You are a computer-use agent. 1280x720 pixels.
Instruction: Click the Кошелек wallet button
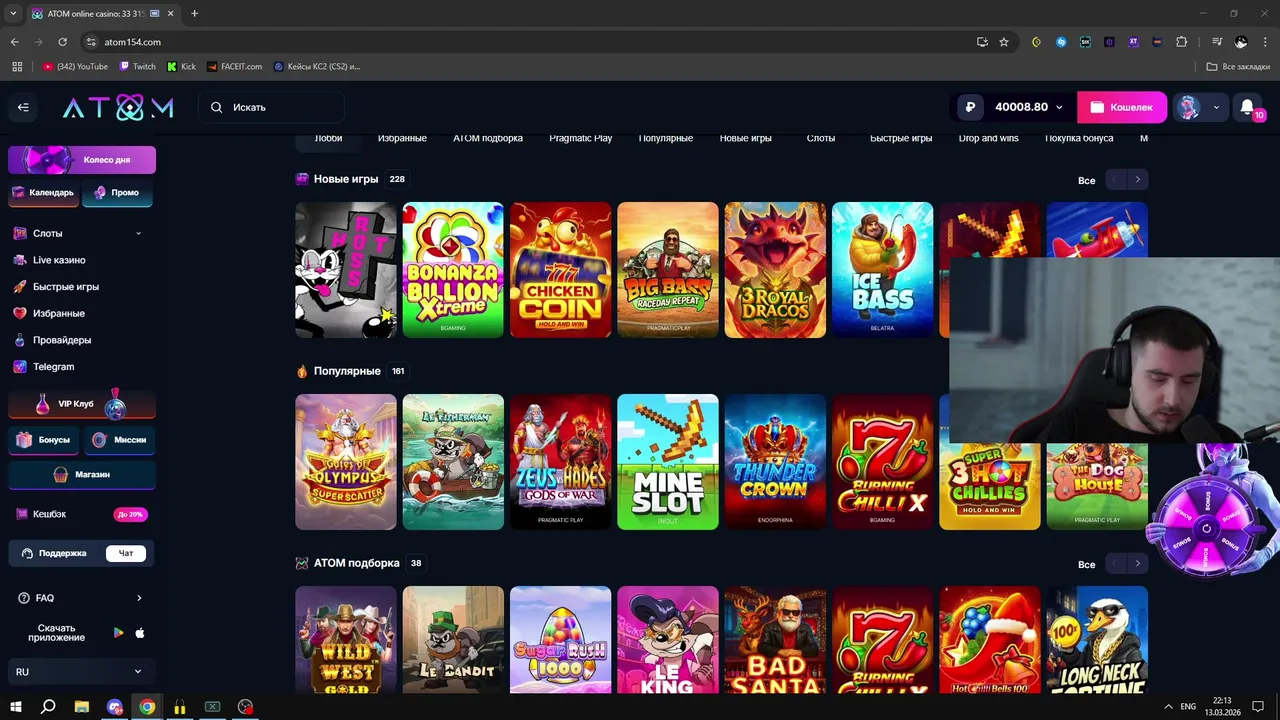(1121, 107)
